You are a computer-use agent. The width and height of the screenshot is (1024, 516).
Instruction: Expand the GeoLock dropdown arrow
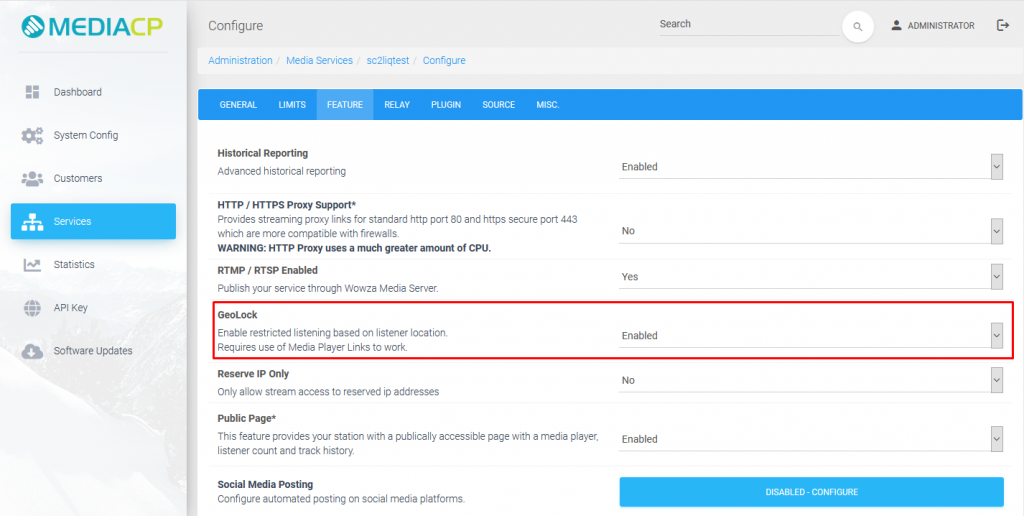tap(997, 335)
